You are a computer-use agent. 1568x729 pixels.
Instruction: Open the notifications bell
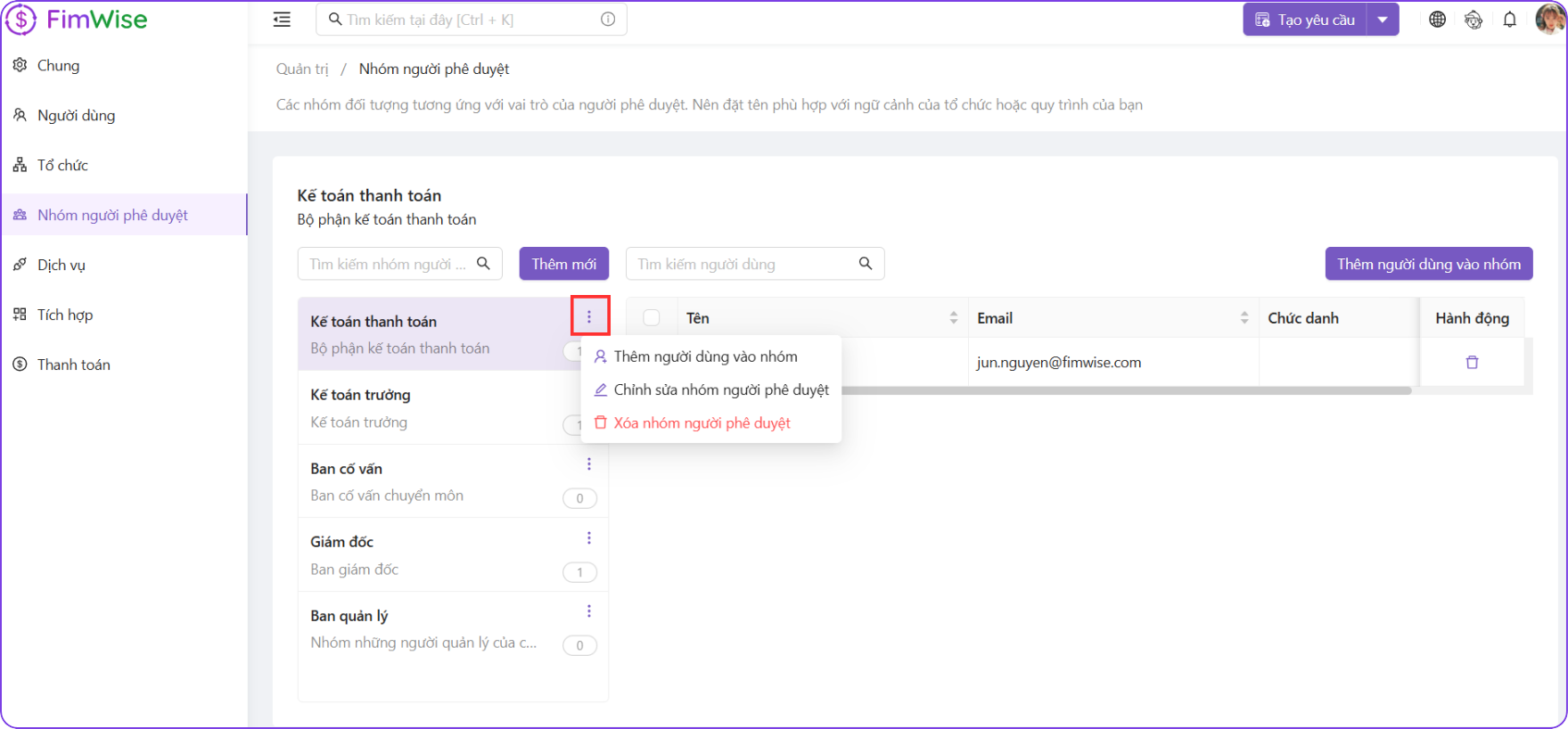(x=1509, y=20)
